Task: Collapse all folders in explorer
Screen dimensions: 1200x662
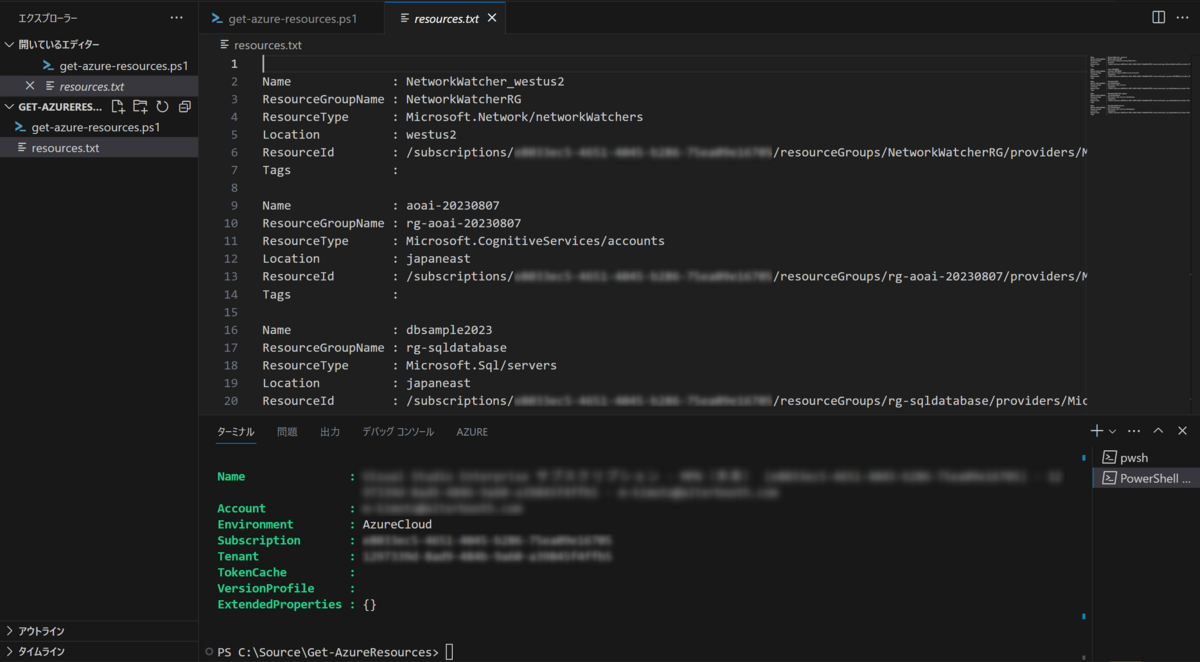Action: coord(184,106)
